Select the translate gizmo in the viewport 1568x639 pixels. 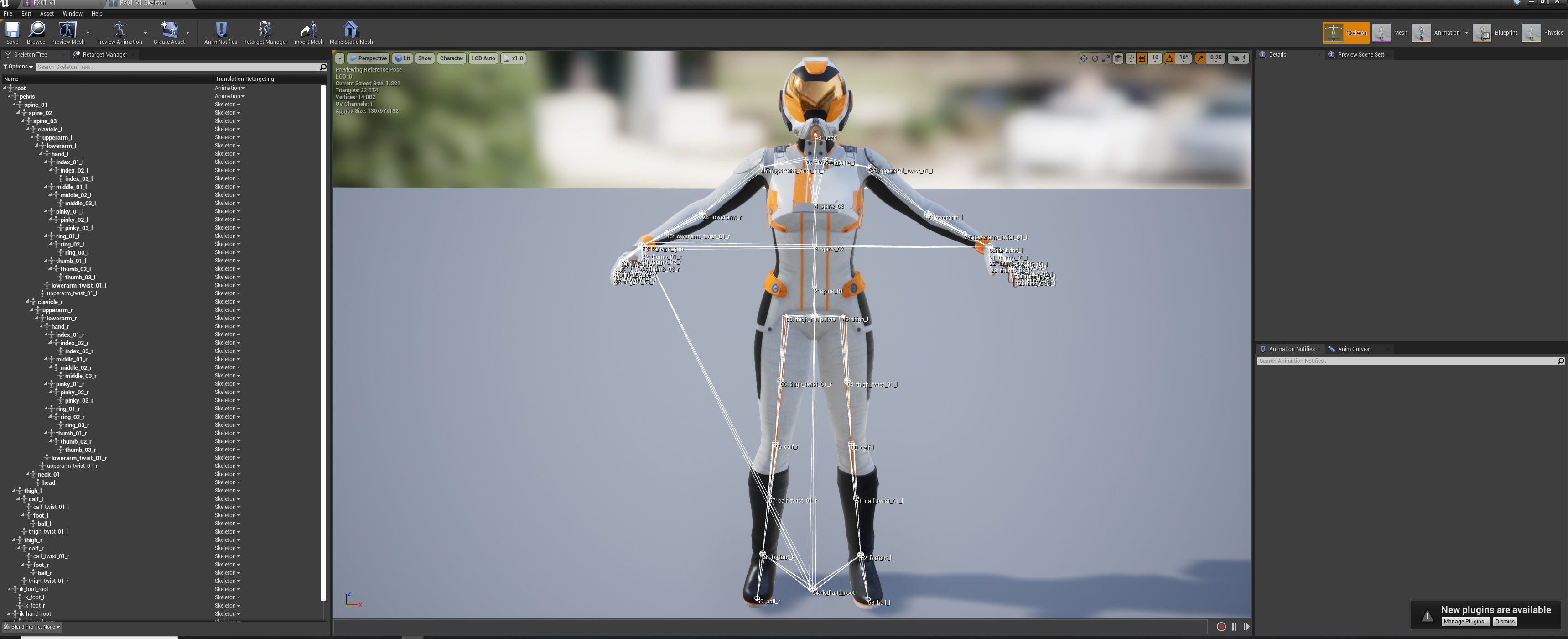1084,58
